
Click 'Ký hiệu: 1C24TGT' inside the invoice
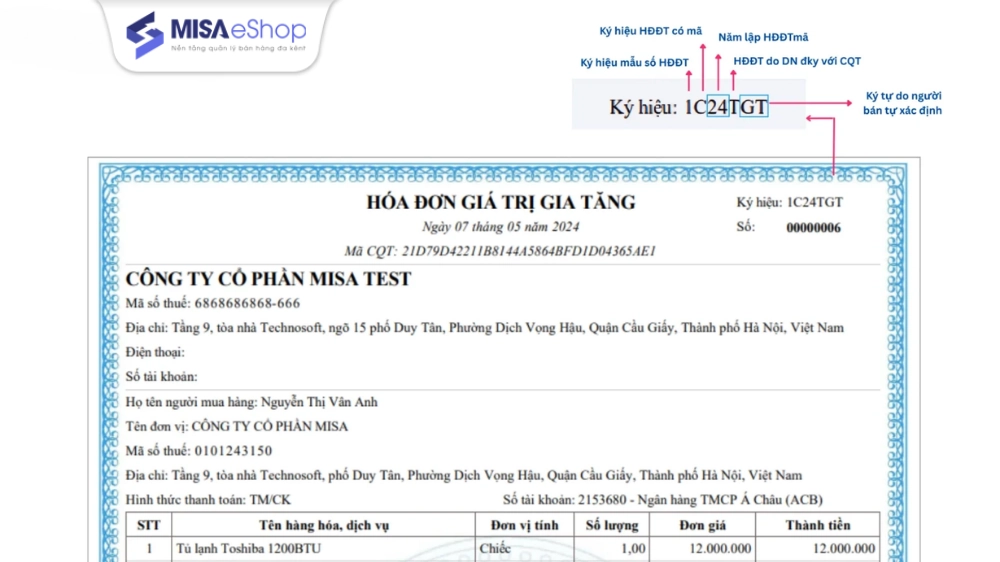click(790, 202)
